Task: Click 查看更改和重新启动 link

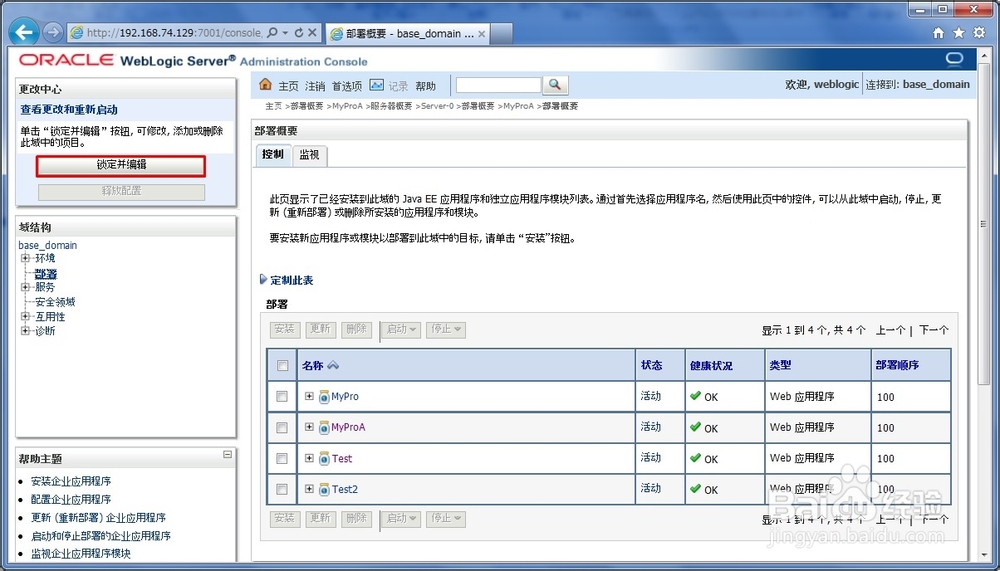Action: coord(69,109)
